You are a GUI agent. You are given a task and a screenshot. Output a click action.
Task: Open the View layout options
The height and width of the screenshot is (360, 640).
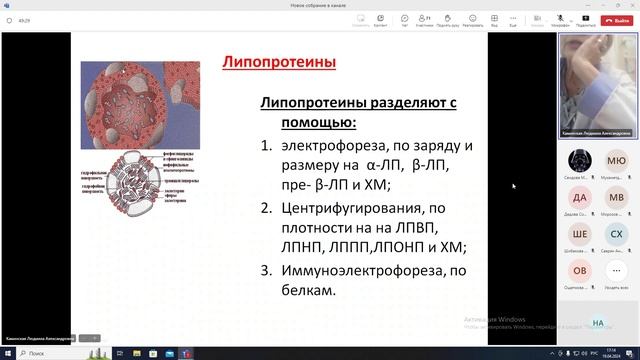click(494, 20)
